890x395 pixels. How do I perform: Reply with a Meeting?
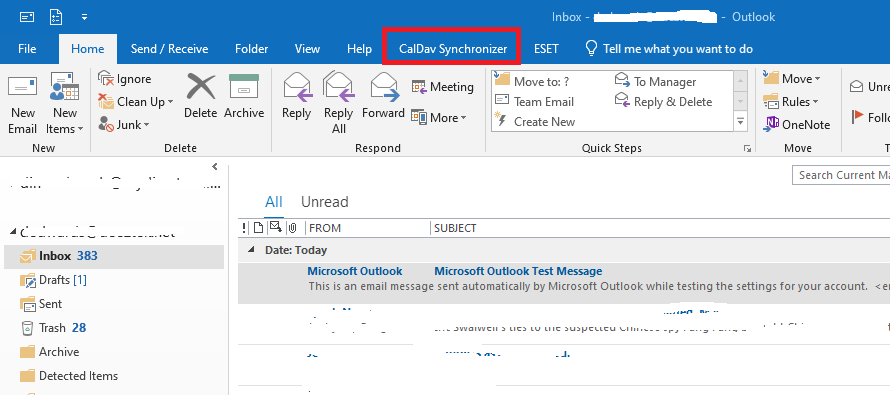pyautogui.click(x=443, y=87)
